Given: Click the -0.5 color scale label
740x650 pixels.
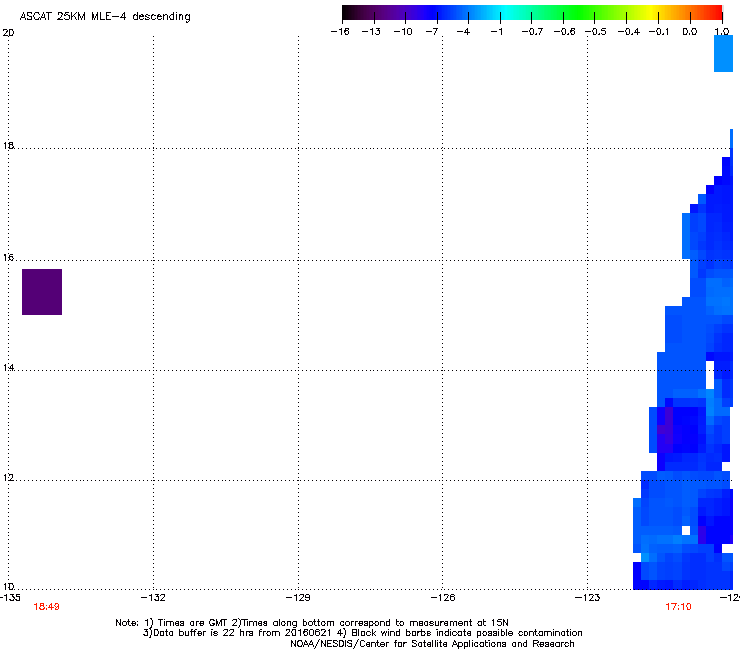Looking at the screenshot, I should [x=596, y=32].
